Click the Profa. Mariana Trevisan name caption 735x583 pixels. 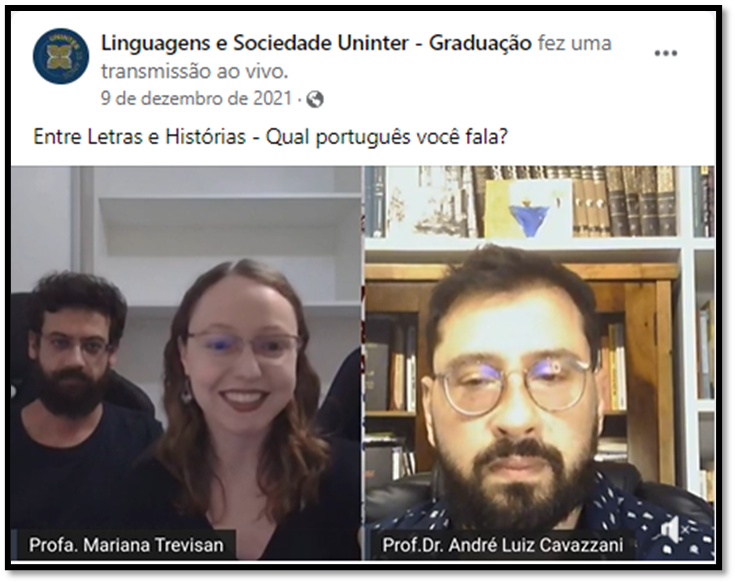coord(126,545)
